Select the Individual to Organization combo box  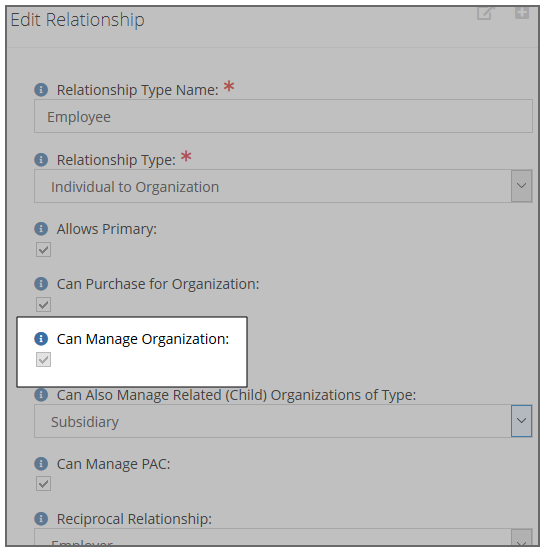coord(272,186)
